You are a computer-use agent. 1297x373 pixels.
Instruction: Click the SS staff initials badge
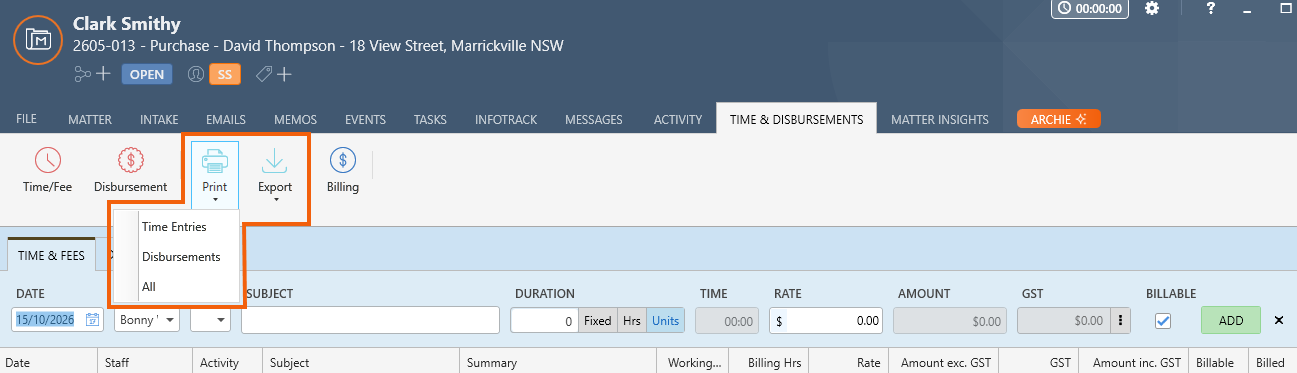(x=225, y=74)
